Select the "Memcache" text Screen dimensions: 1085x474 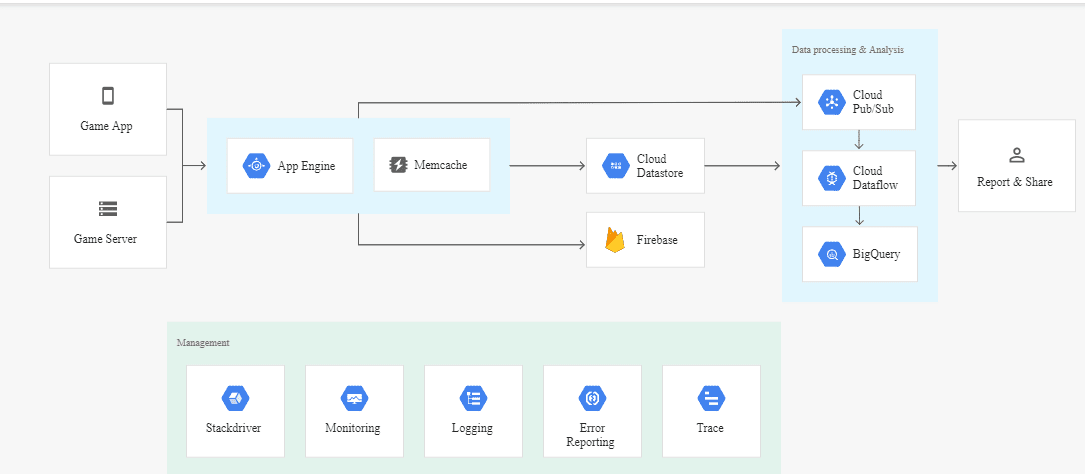(441, 165)
